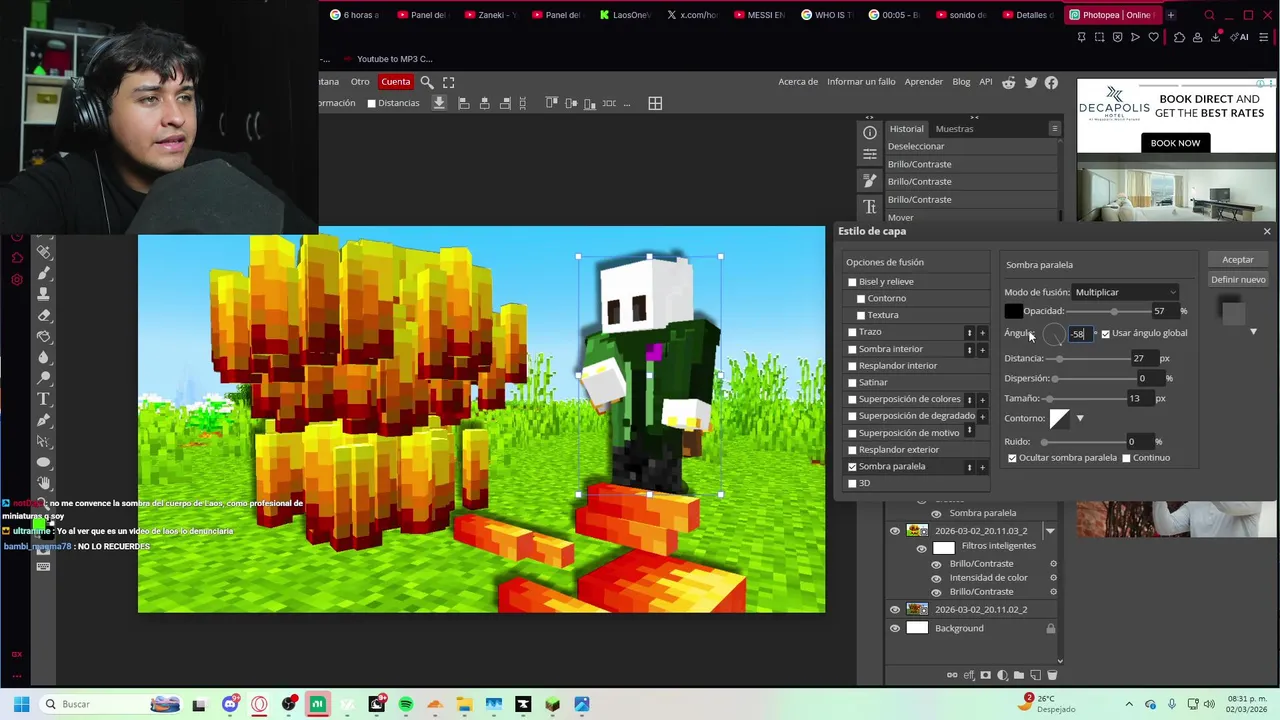Hide the Background layer with its eye icon
The height and width of the screenshot is (720, 1280).
tap(895, 628)
